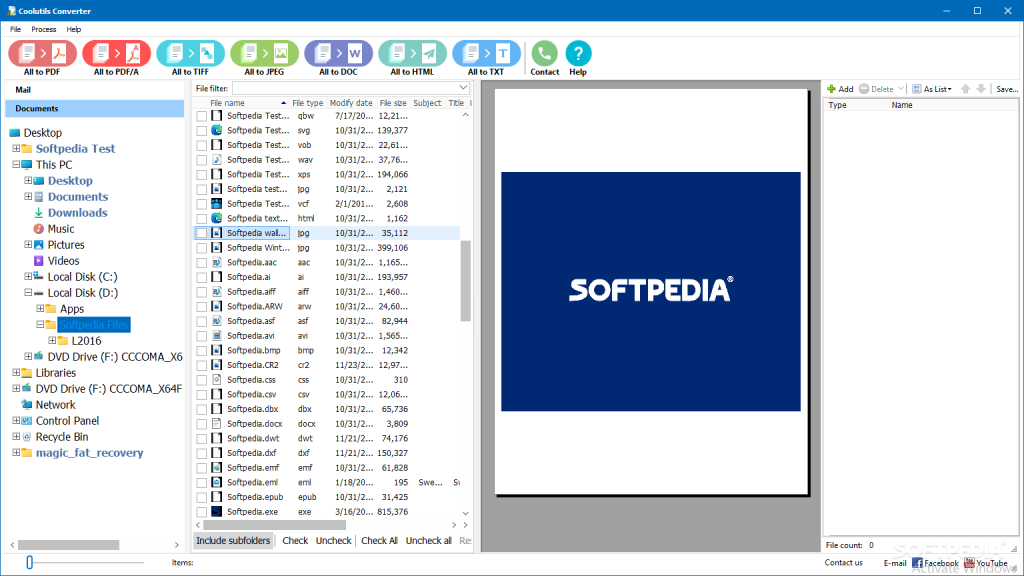The height and width of the screenshot is (576, 1024).
Task: Click the file list vertical scrollbar thumb
Action: (x=466, y=281)
